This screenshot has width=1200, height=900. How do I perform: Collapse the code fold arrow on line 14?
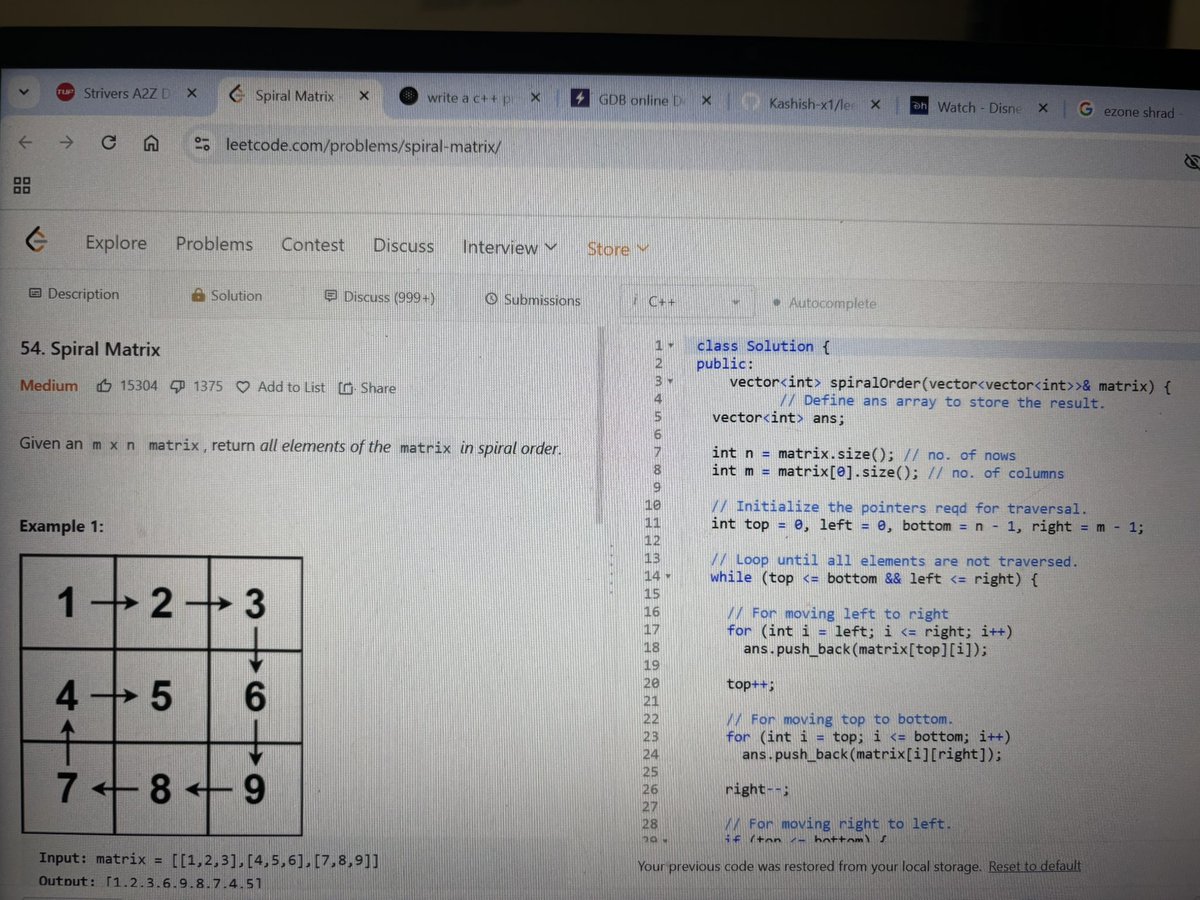tap(668, 577)
